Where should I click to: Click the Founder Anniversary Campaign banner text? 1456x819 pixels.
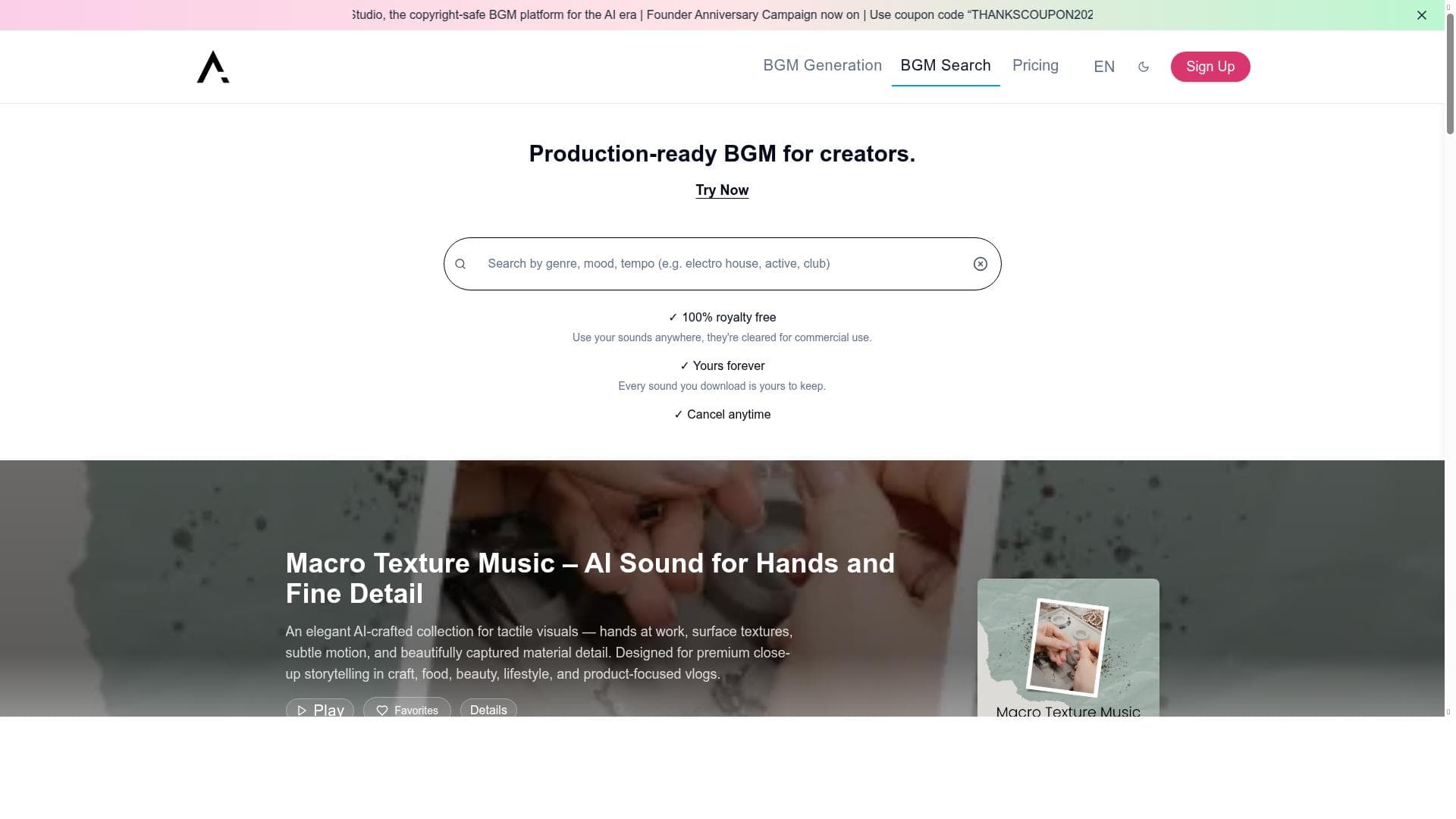(x=753, y=15)
